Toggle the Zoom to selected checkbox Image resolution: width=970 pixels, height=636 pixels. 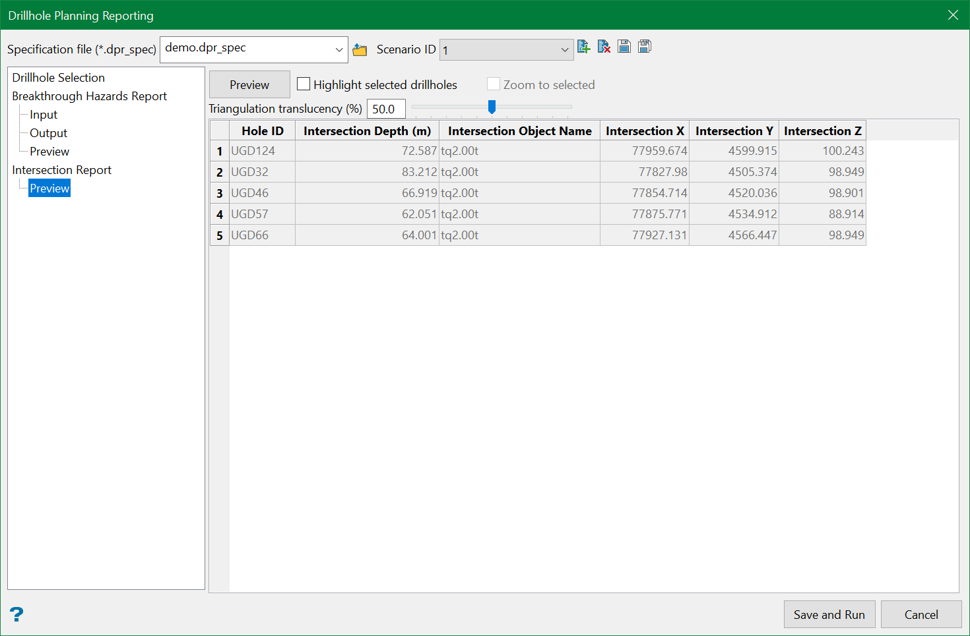(494, 85)
